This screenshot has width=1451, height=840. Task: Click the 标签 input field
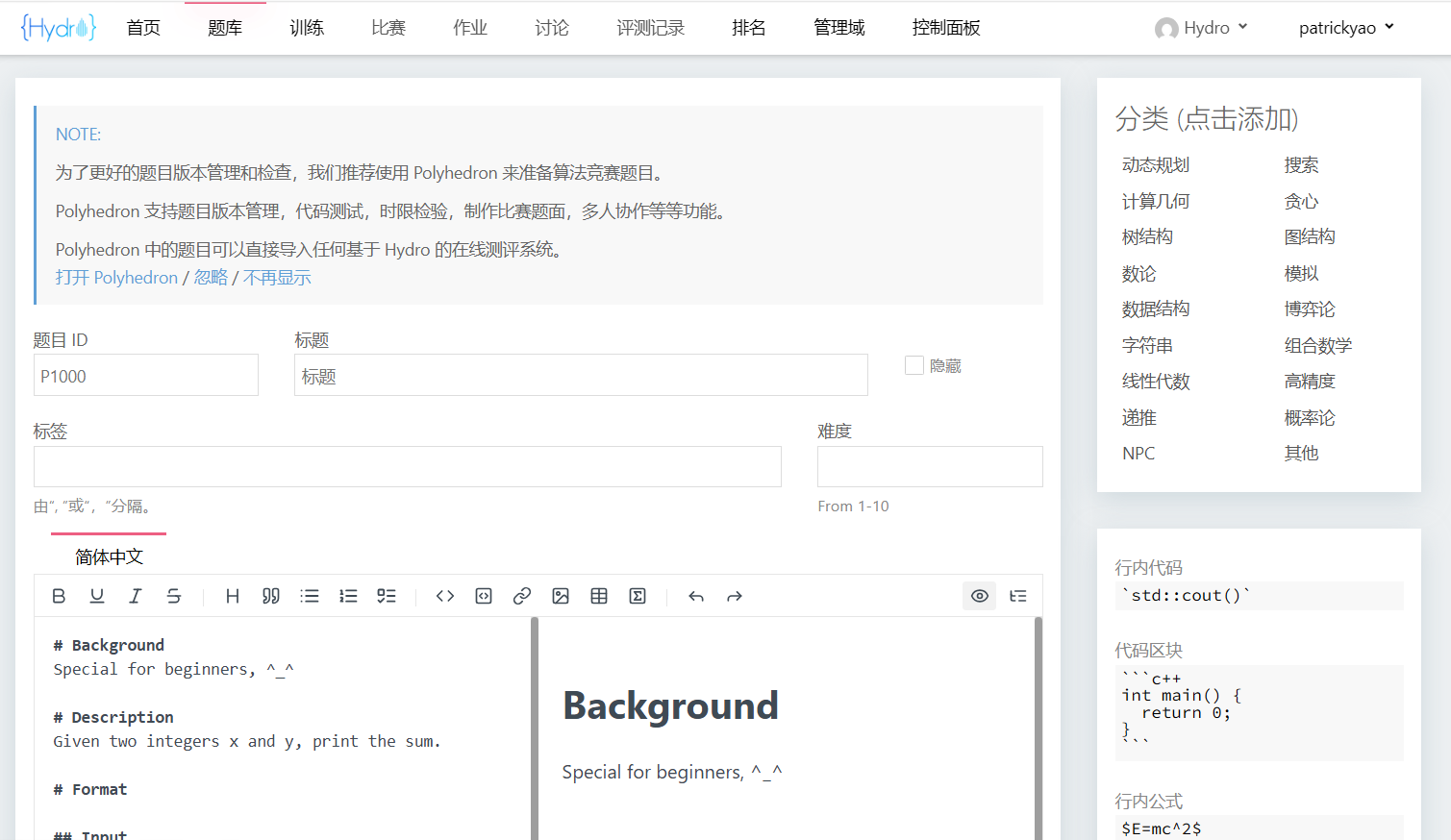tap(408, 466)
